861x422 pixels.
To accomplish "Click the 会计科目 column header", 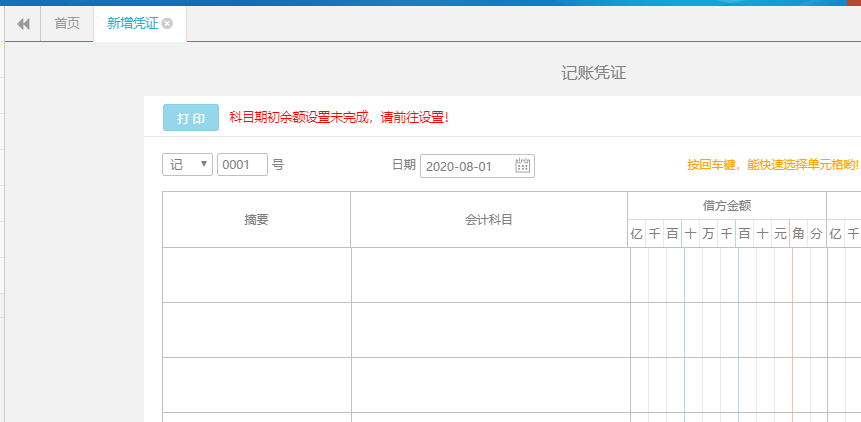I will click(x=489, y=220).
